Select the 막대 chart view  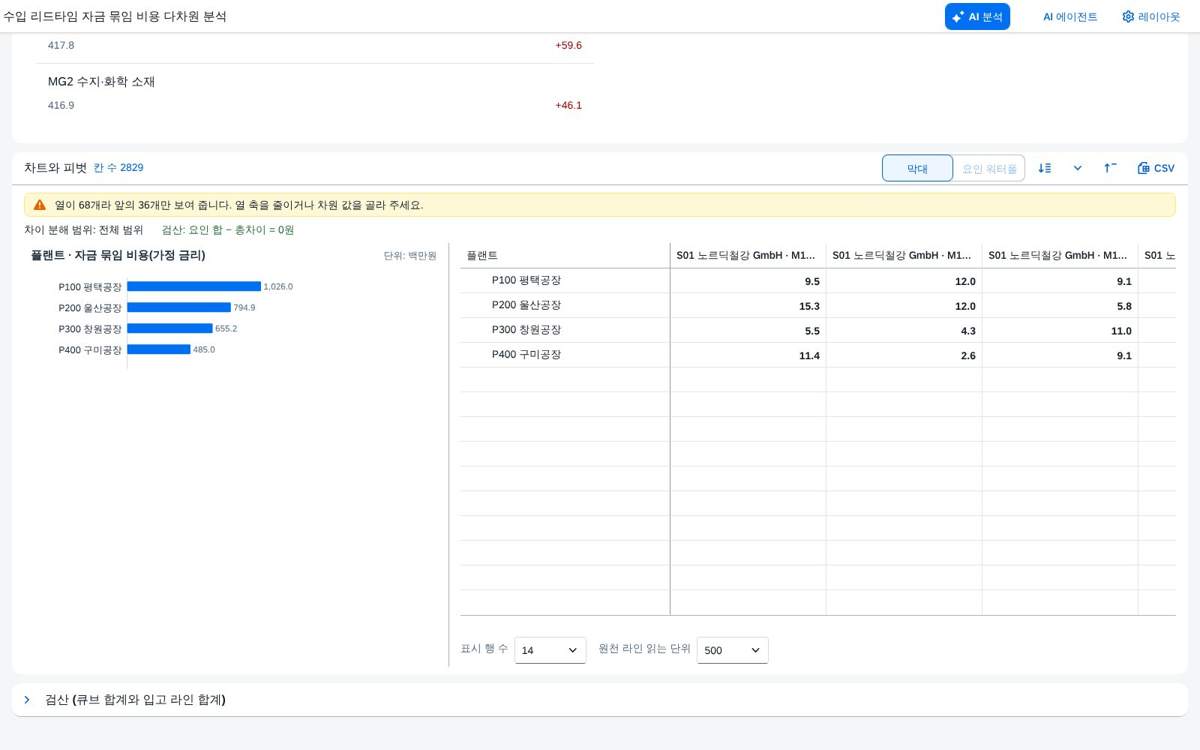tap(917, 168)
